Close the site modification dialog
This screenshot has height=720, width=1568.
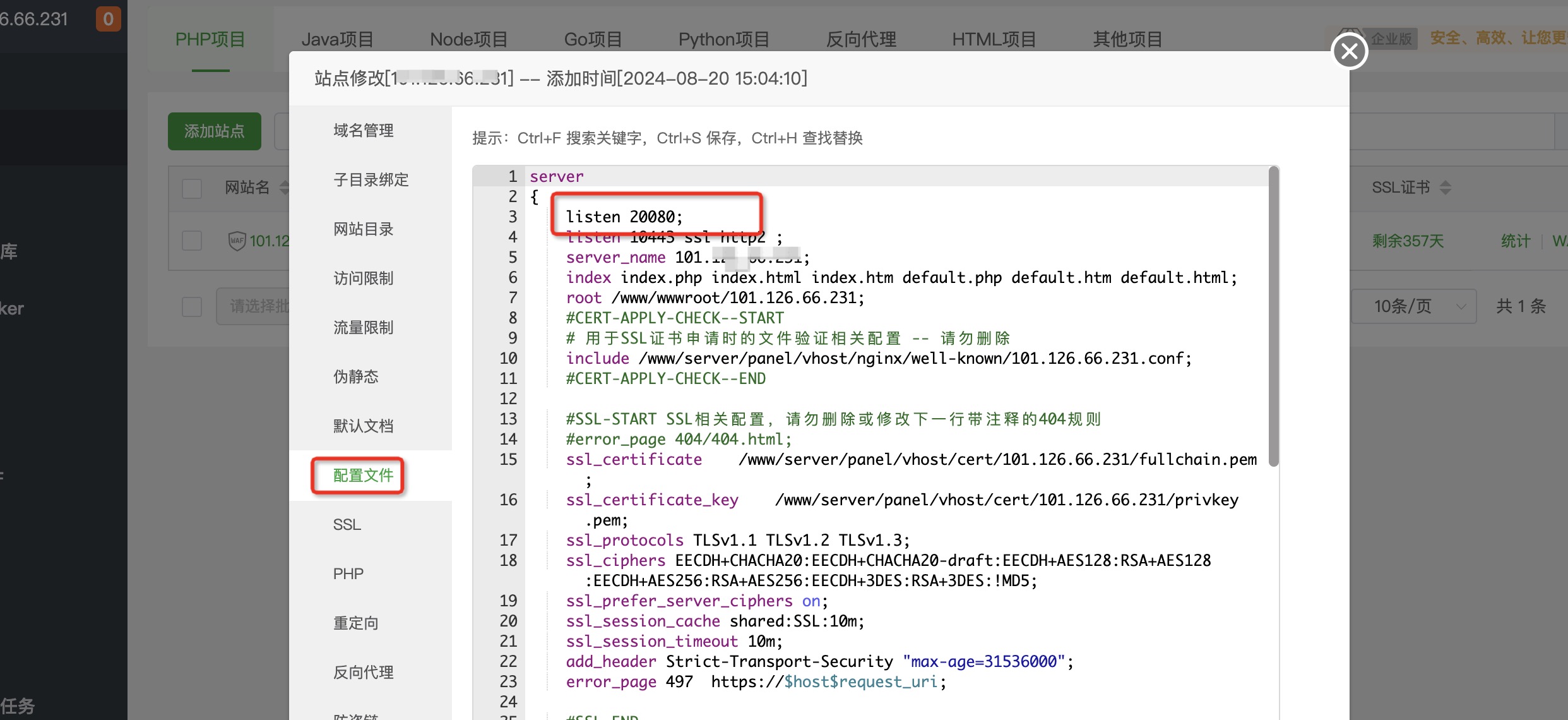coord(1349,51)
